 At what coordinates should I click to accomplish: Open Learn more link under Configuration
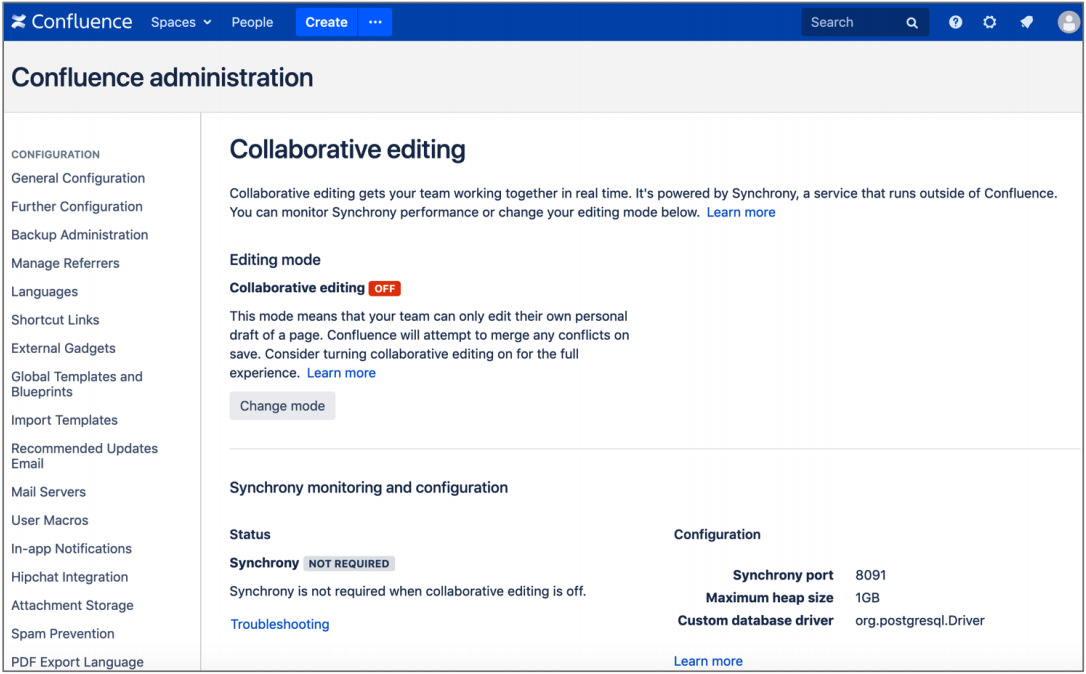[x=709, y=662]
